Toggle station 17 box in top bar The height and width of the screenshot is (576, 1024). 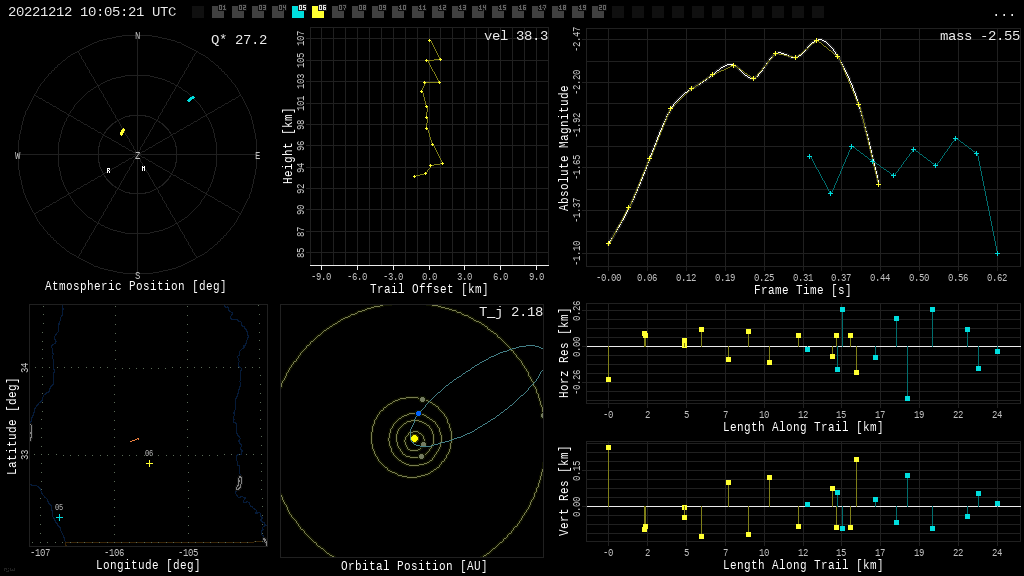click(x=537, y=12)
